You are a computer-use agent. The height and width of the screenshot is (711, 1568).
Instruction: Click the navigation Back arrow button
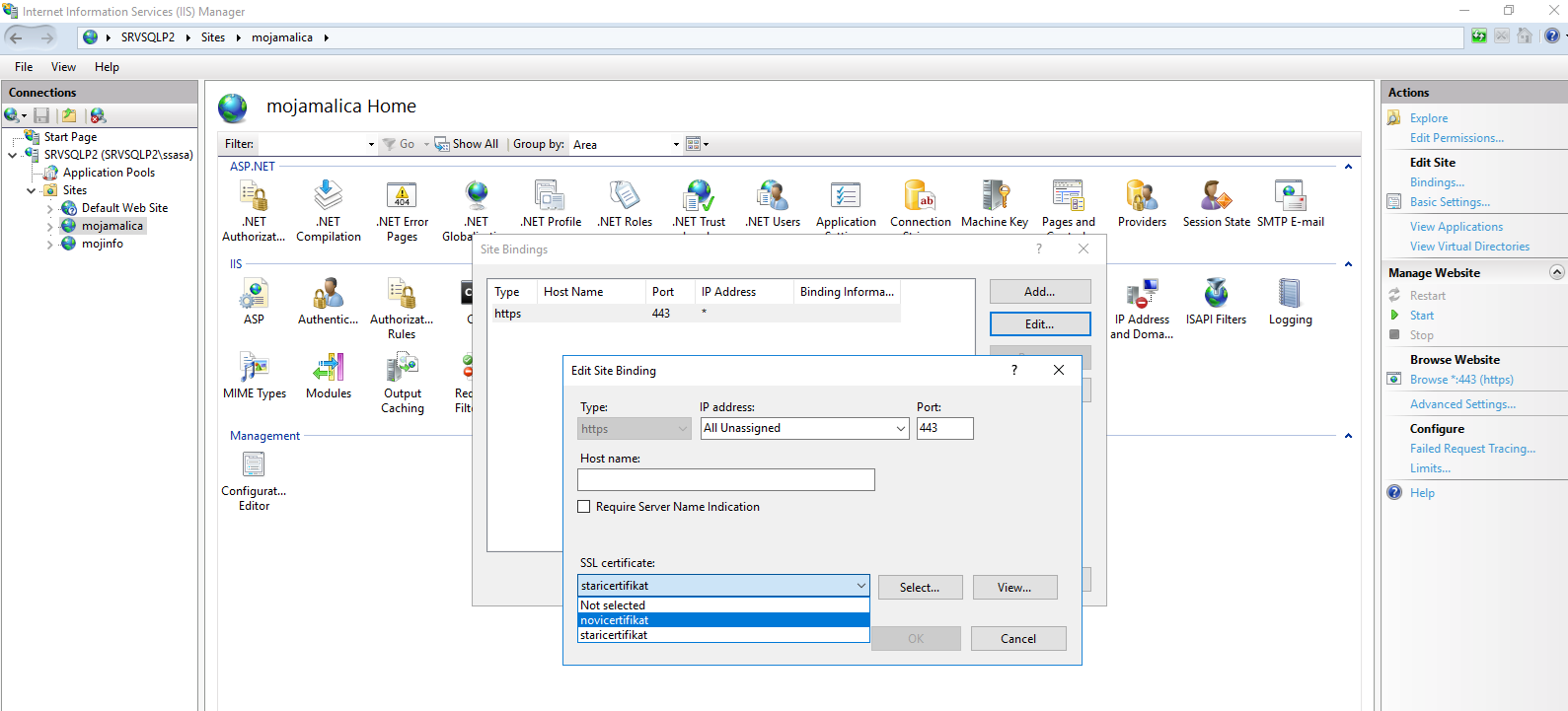pyautogui.click(x=16, y=37)
